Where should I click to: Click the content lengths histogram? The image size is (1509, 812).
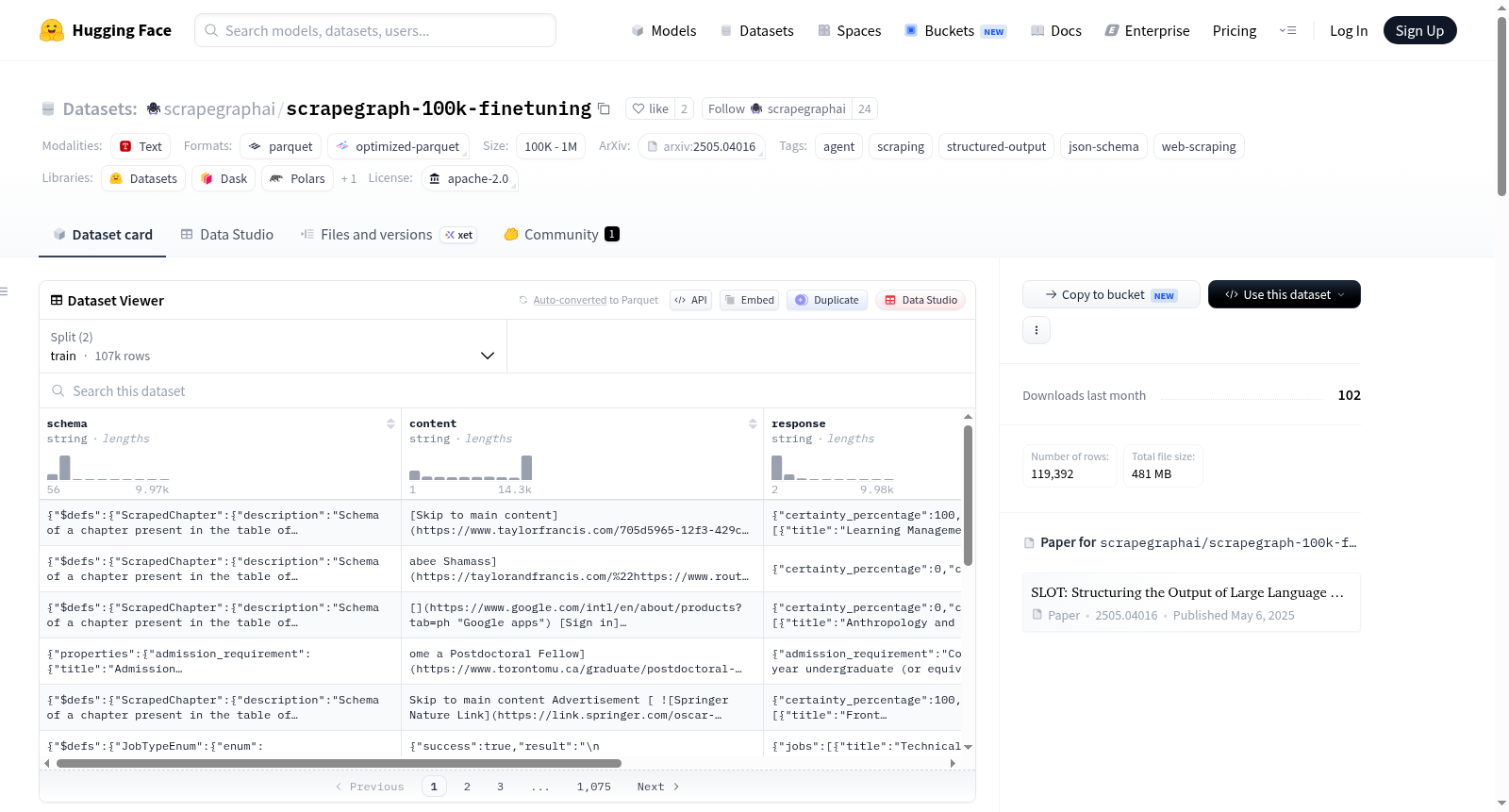(x=471, y=469)
